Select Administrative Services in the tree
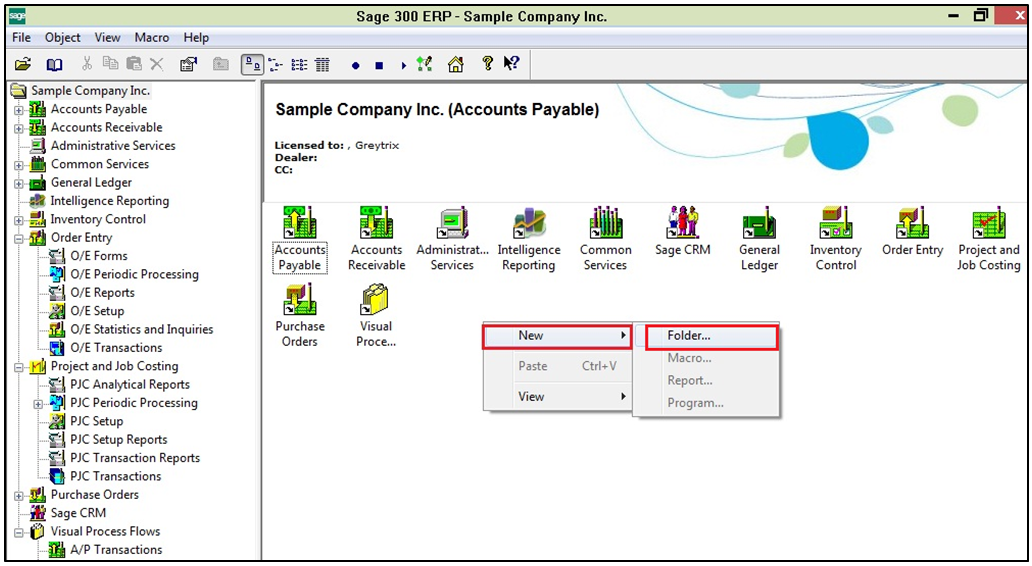This screenshot has width=1032, height=566. click(113, 145)
